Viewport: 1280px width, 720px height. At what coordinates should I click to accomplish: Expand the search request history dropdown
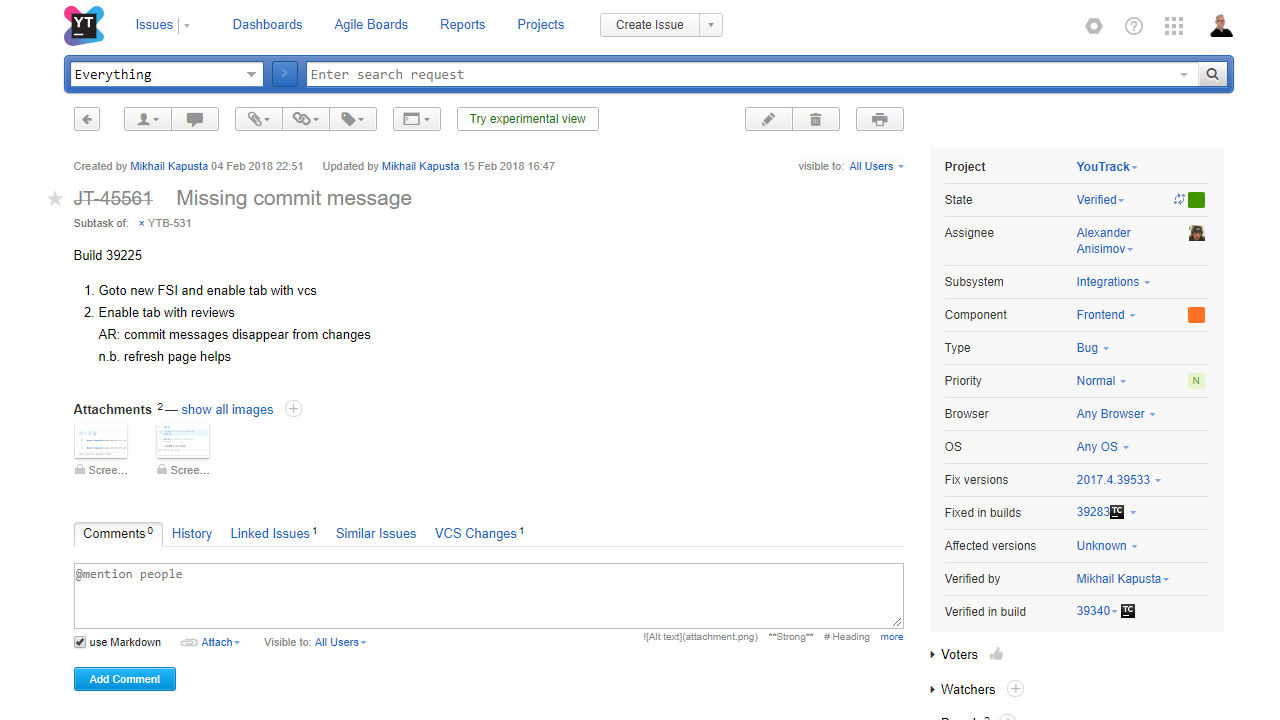(1184, 74)
